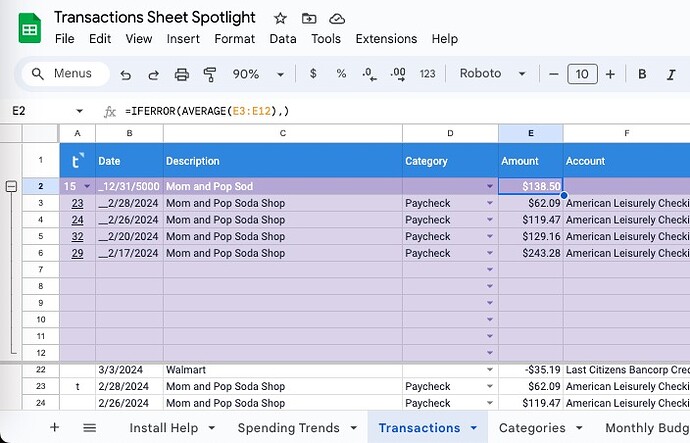
Task: Select the Description header cell
Action: [283, 161]
